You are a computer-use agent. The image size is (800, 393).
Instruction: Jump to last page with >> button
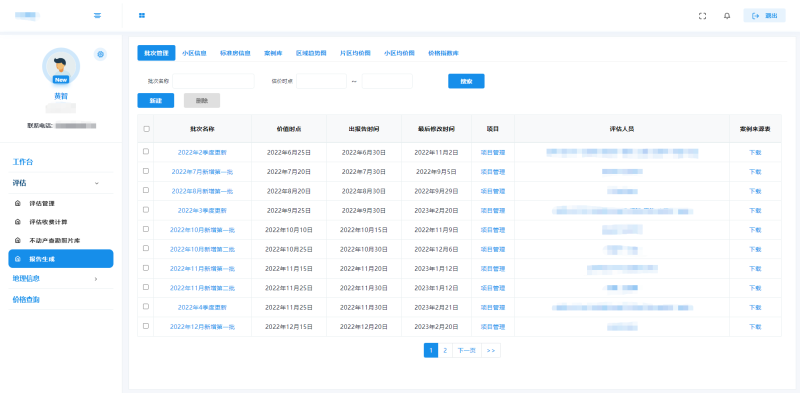tap(491, 350)
